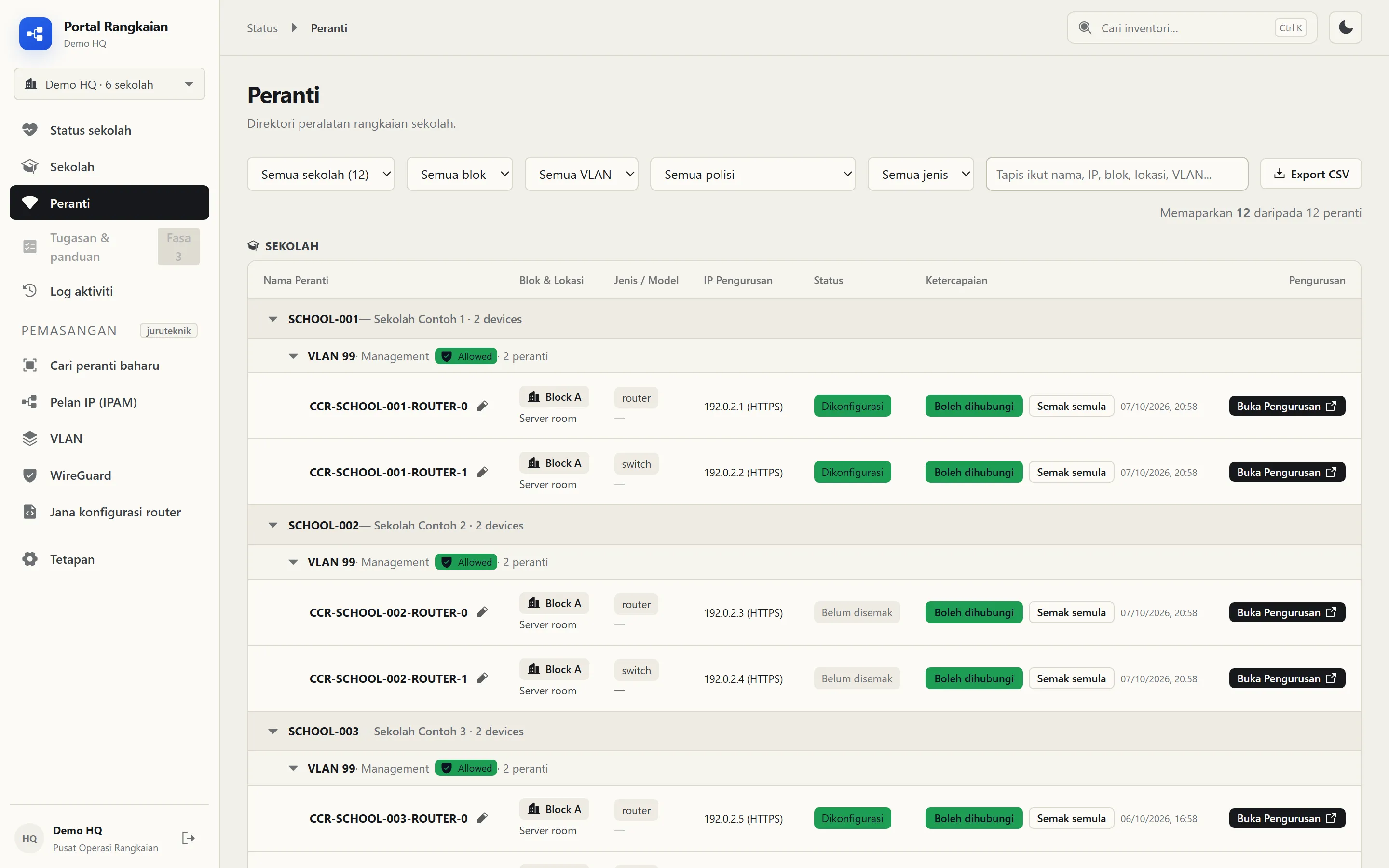Click the logout icon beside Demo HQ
The image size is (1389, 868).
click(x=188, y=838)
